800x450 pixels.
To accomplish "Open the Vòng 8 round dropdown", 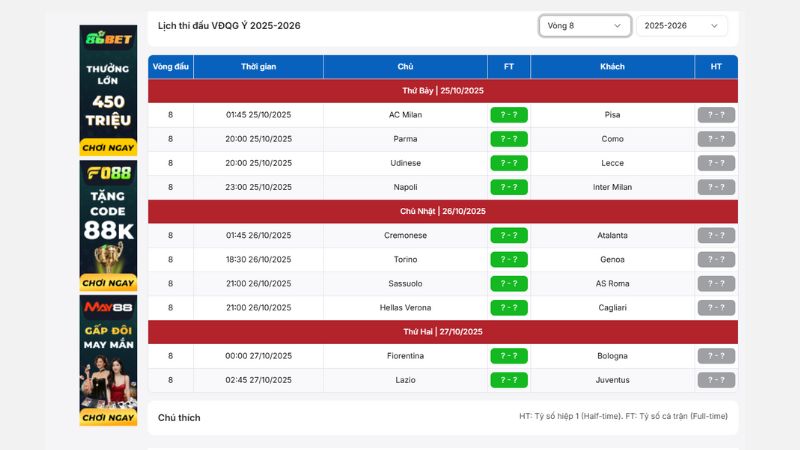I will [x=584, y=26].
